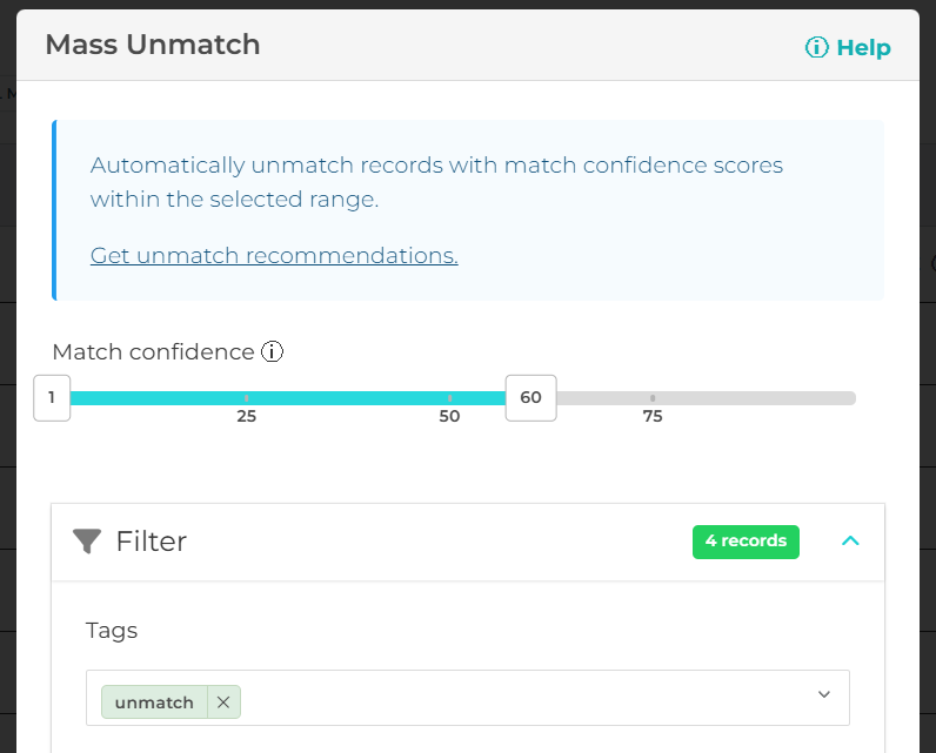Click the Get unmatch recommendations link
This screenshot has height=753, width=936.
(x=274, y=256)
